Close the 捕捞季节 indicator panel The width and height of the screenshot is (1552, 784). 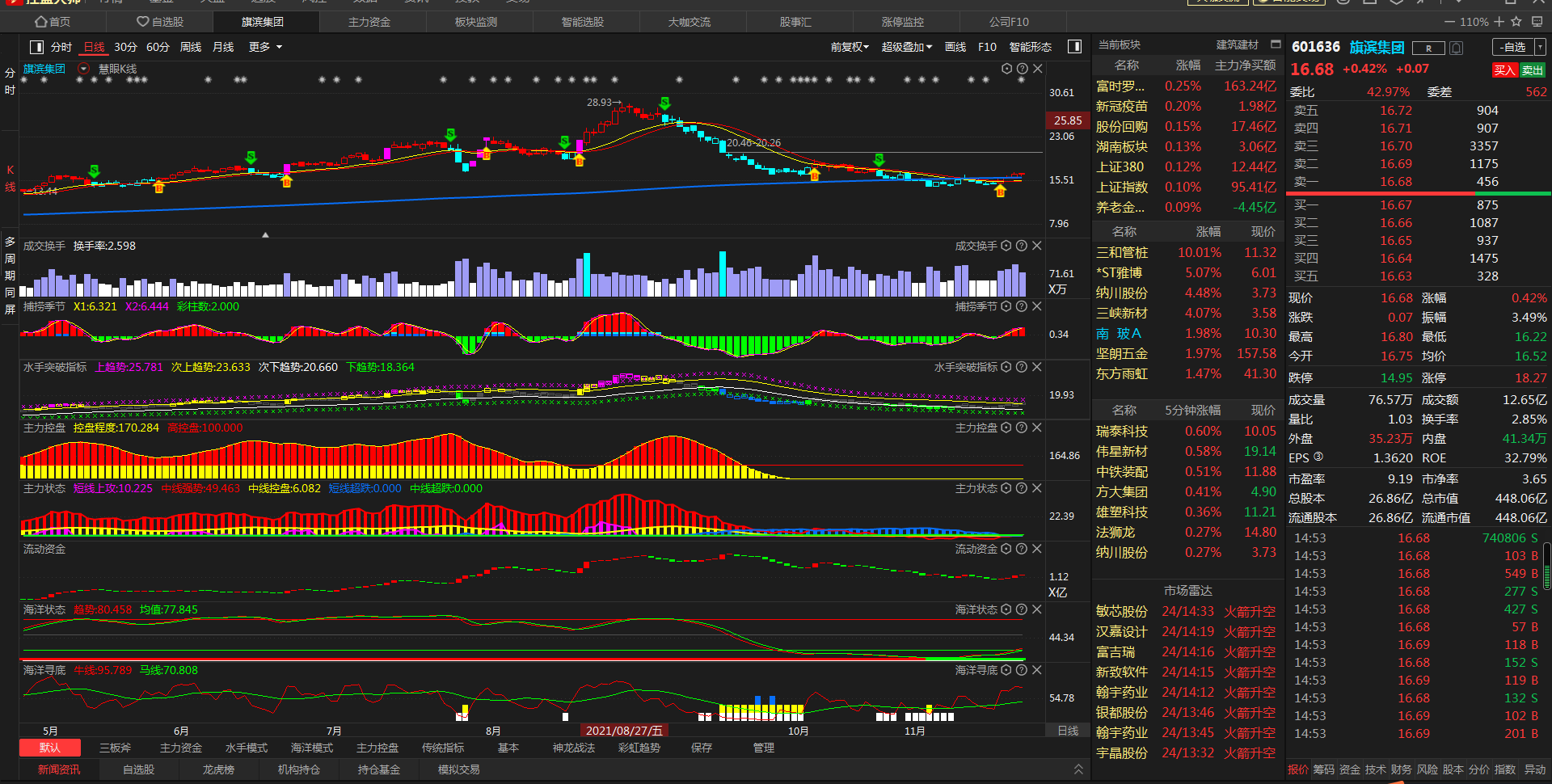[x=1037, y=306]
